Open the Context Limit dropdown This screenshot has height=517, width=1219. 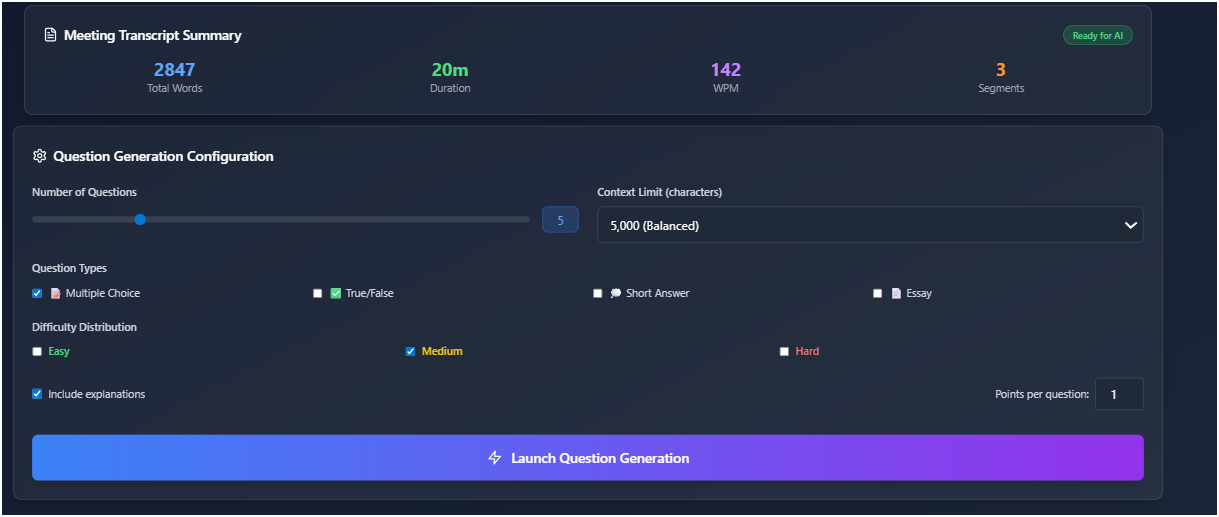869,225
